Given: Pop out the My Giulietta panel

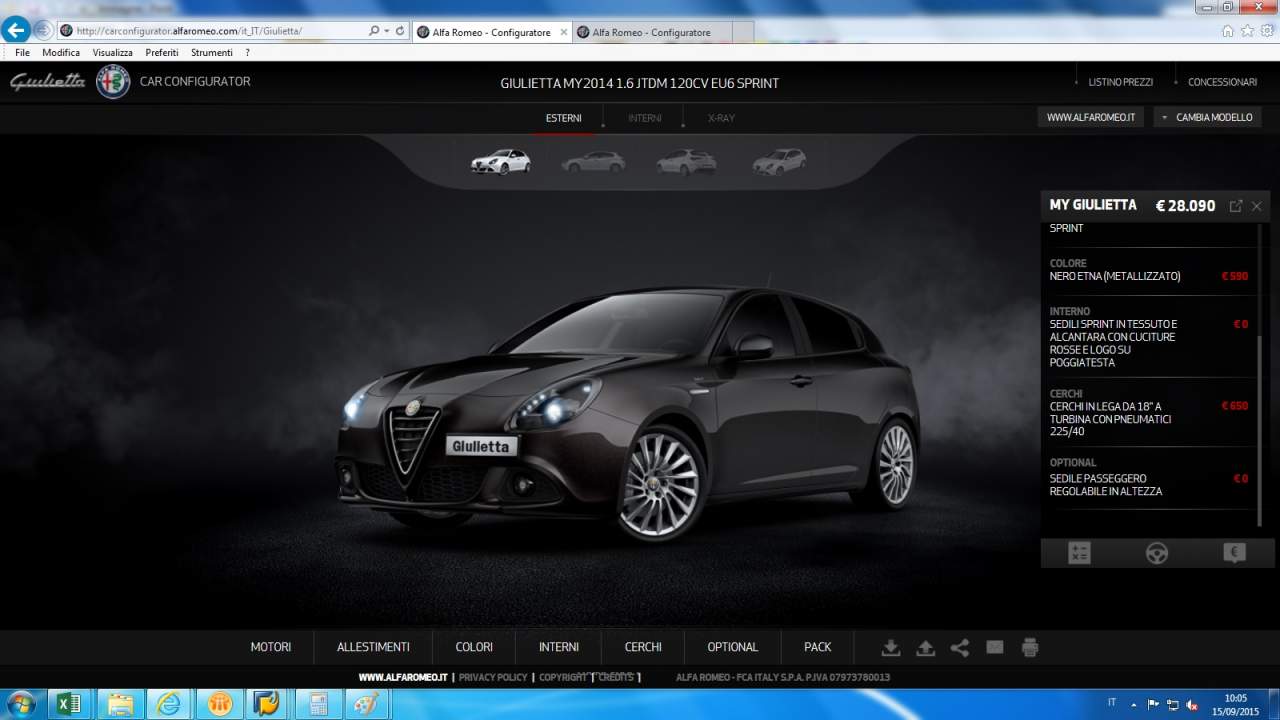Looking at the screenshot, I should tap(1236, 206).
